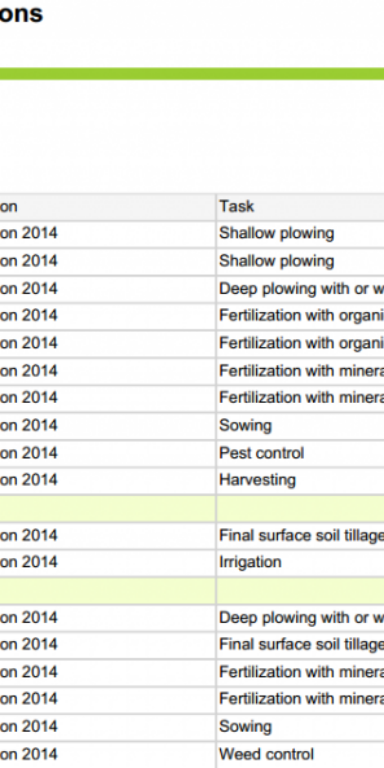
Task: Click the Sowing cell above Pest control
Action: (x=300, y=426)
